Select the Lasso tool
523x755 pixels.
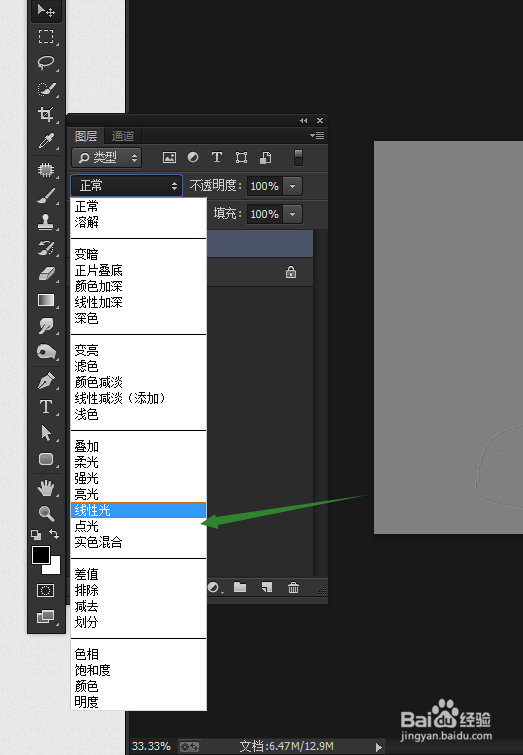[x=46, y=63]
